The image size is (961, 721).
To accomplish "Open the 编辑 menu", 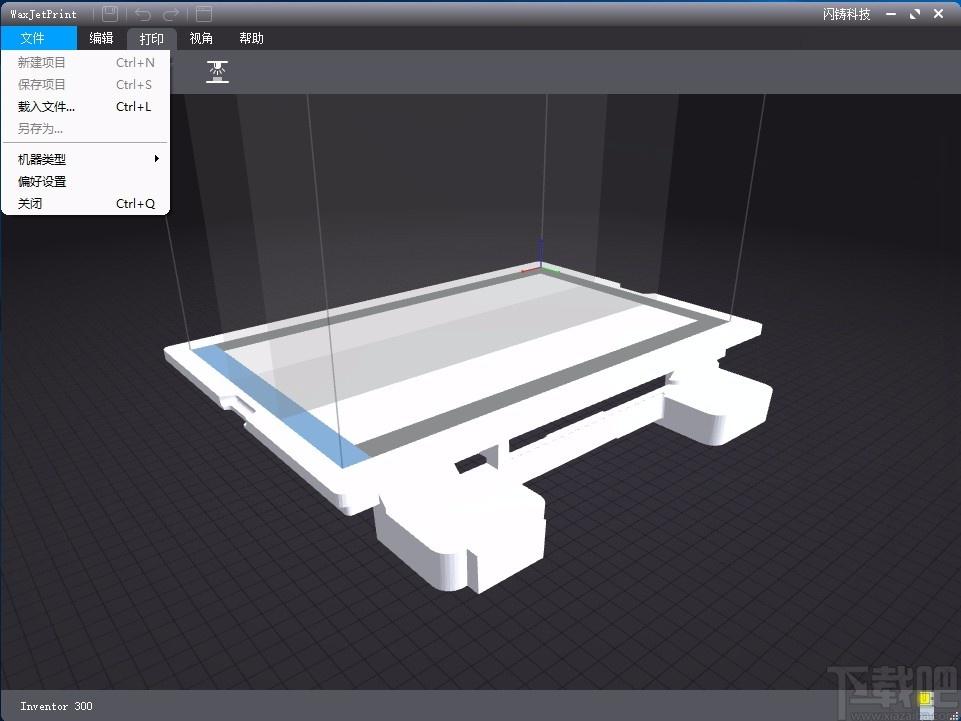I will (x=101, y=38).
